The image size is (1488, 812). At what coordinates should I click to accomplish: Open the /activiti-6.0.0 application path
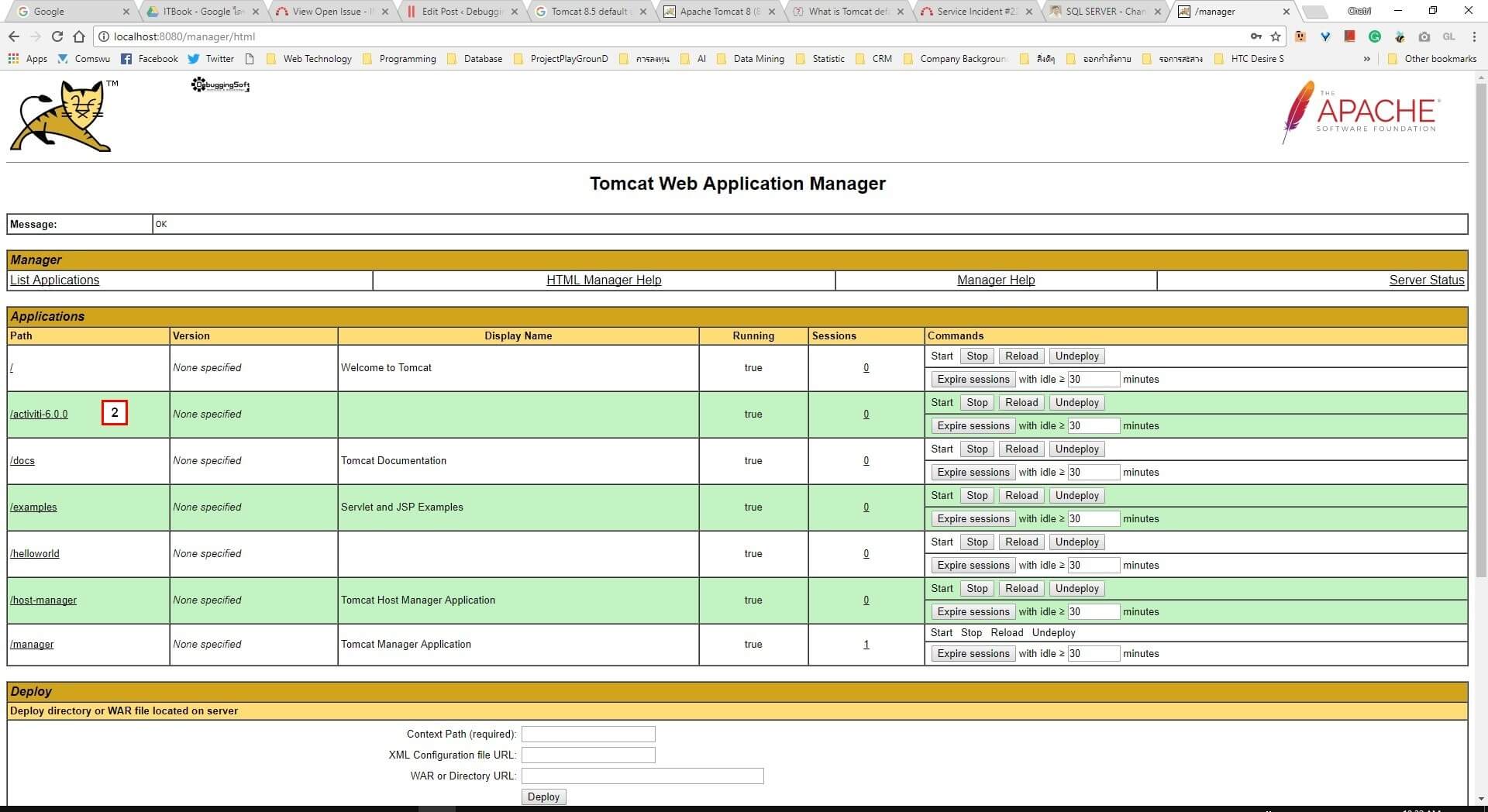click(x=39, y=415)
